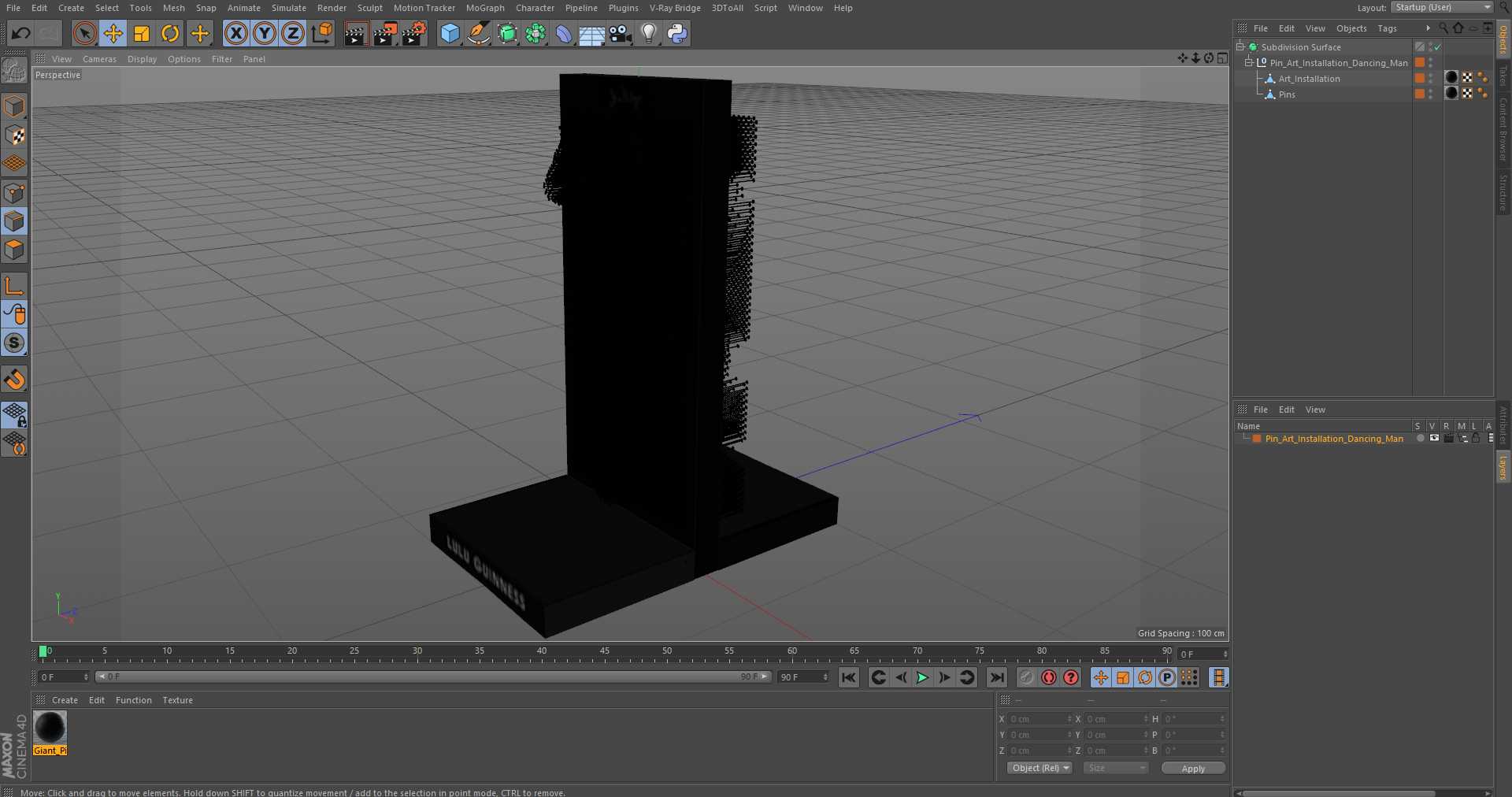Open the Layout Startup dropdown

click(1441, 7)
